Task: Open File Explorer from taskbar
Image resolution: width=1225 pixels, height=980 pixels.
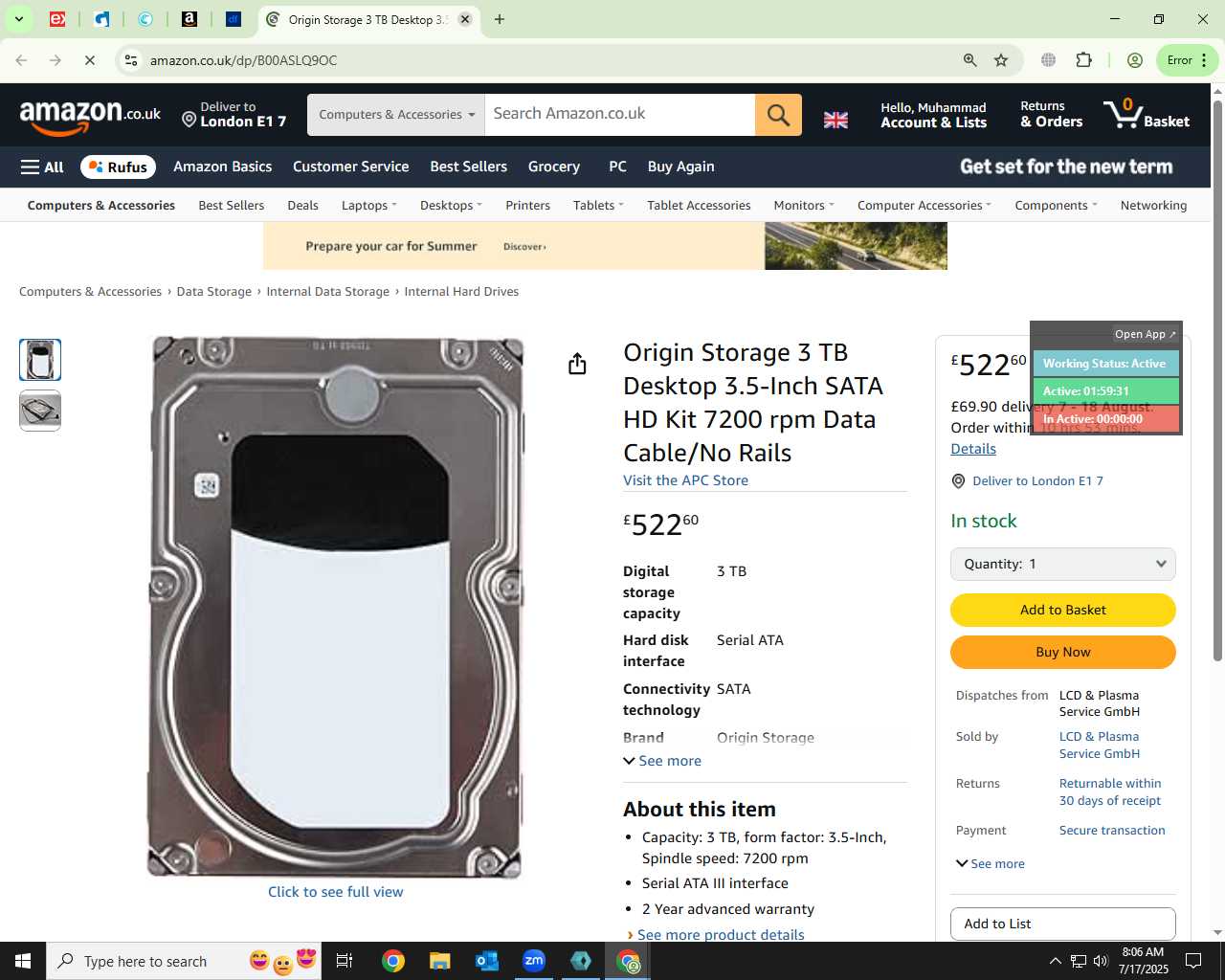Action: click(439, 961)
